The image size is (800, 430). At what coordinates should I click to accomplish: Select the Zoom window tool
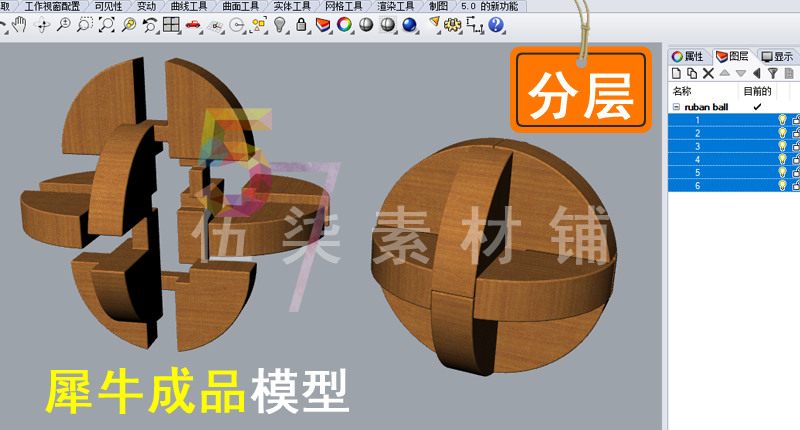pos(85,24)
